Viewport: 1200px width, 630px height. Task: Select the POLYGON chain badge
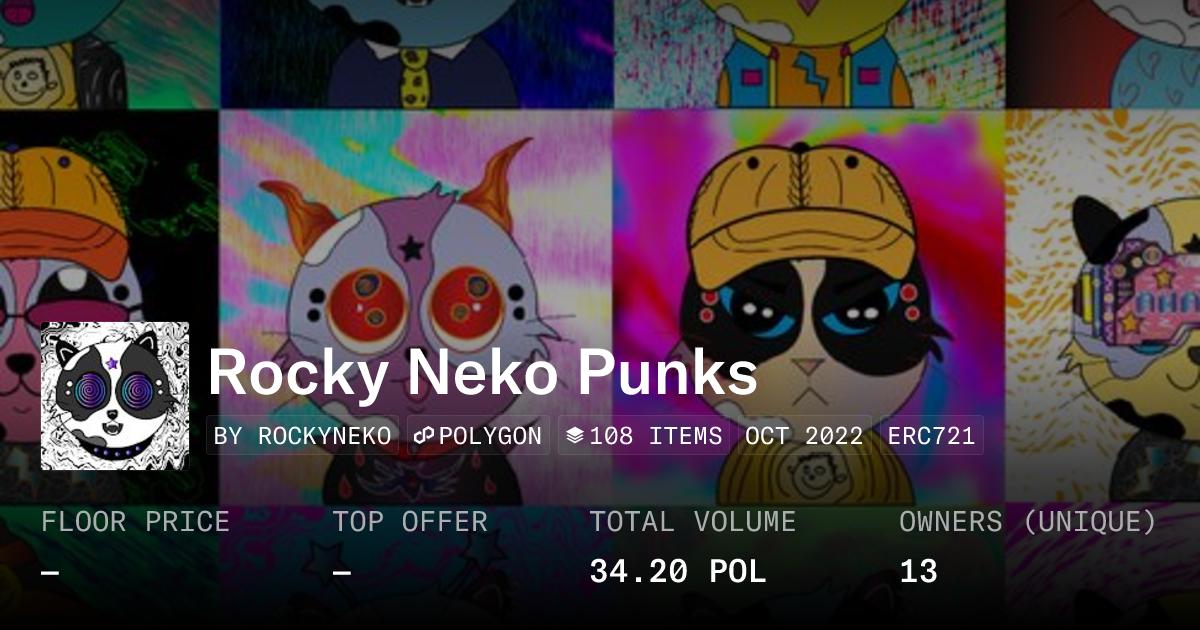479,436
